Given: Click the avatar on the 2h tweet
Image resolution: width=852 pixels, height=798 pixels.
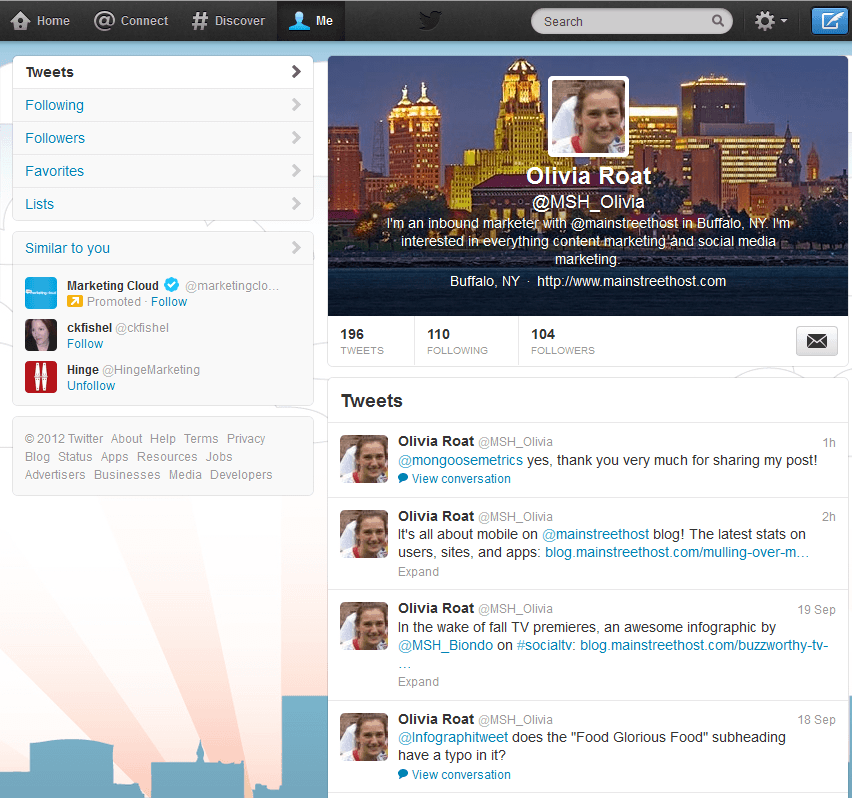Looking at the screenshot, I should (364, 534).
